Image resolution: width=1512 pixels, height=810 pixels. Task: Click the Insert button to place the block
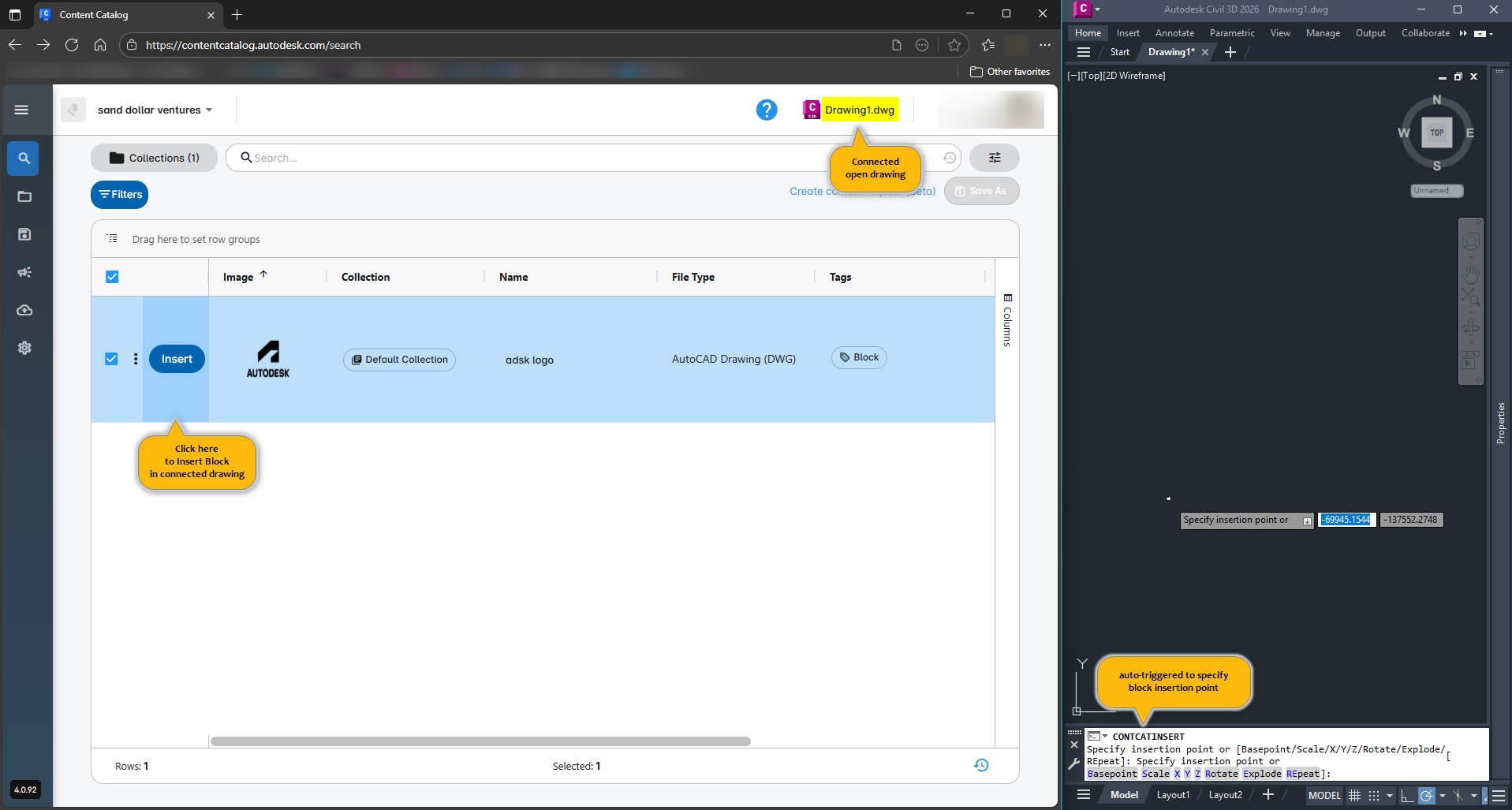click(176, 359)
